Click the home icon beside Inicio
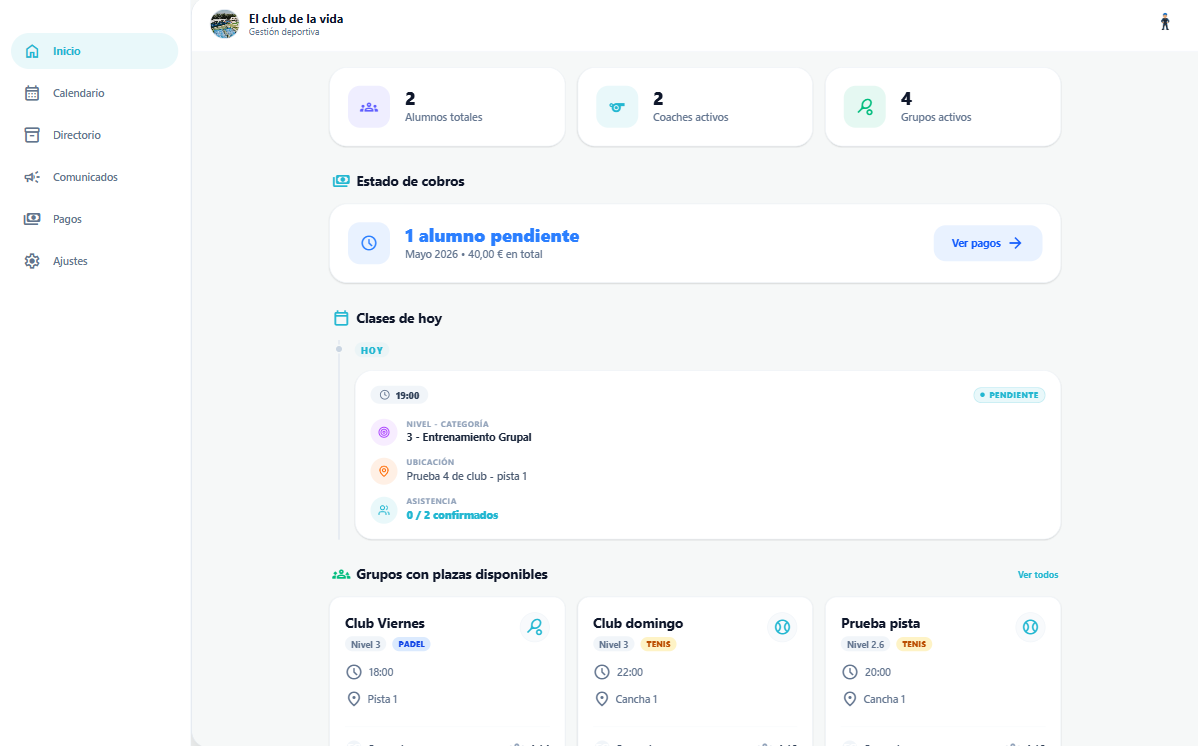 tap(32, 51)
